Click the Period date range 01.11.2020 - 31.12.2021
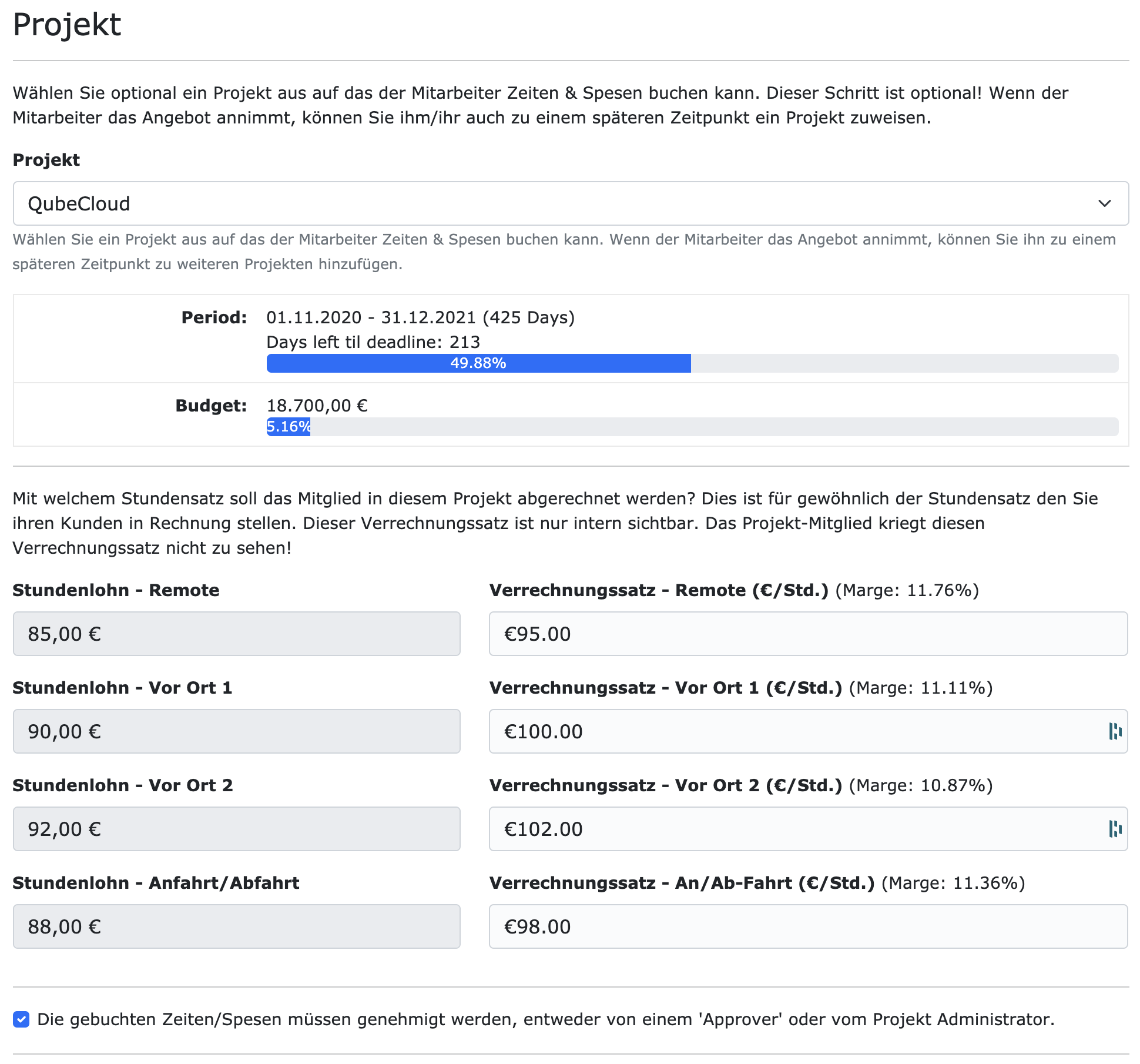This screenshot has width=1140, height=1064. [421, 317]
